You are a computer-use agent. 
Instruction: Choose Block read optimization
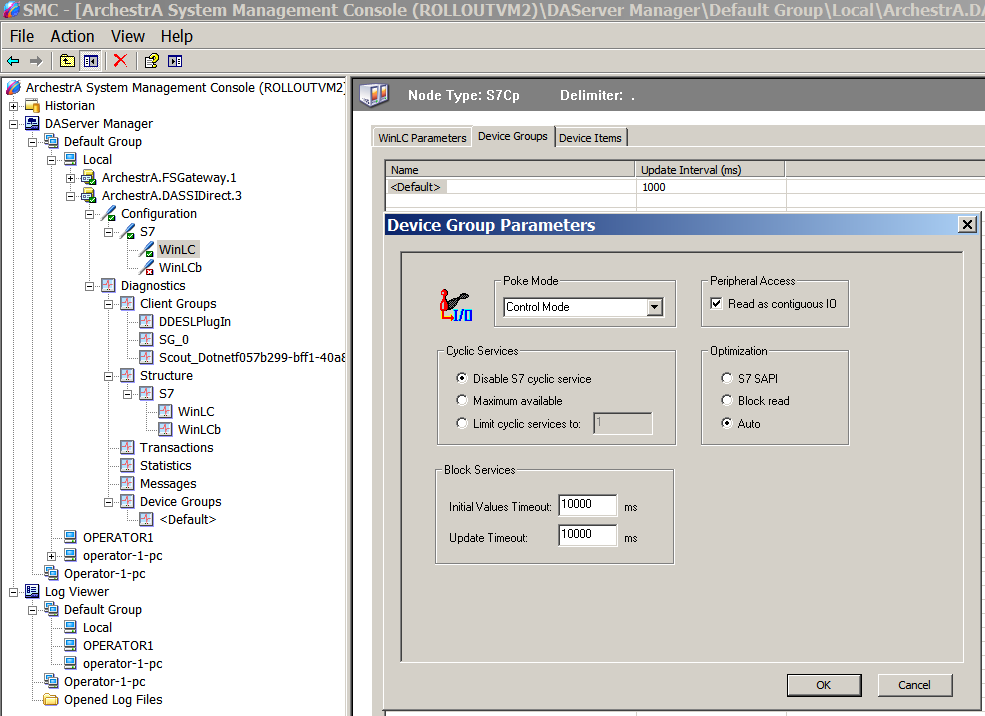pos(726,401)
